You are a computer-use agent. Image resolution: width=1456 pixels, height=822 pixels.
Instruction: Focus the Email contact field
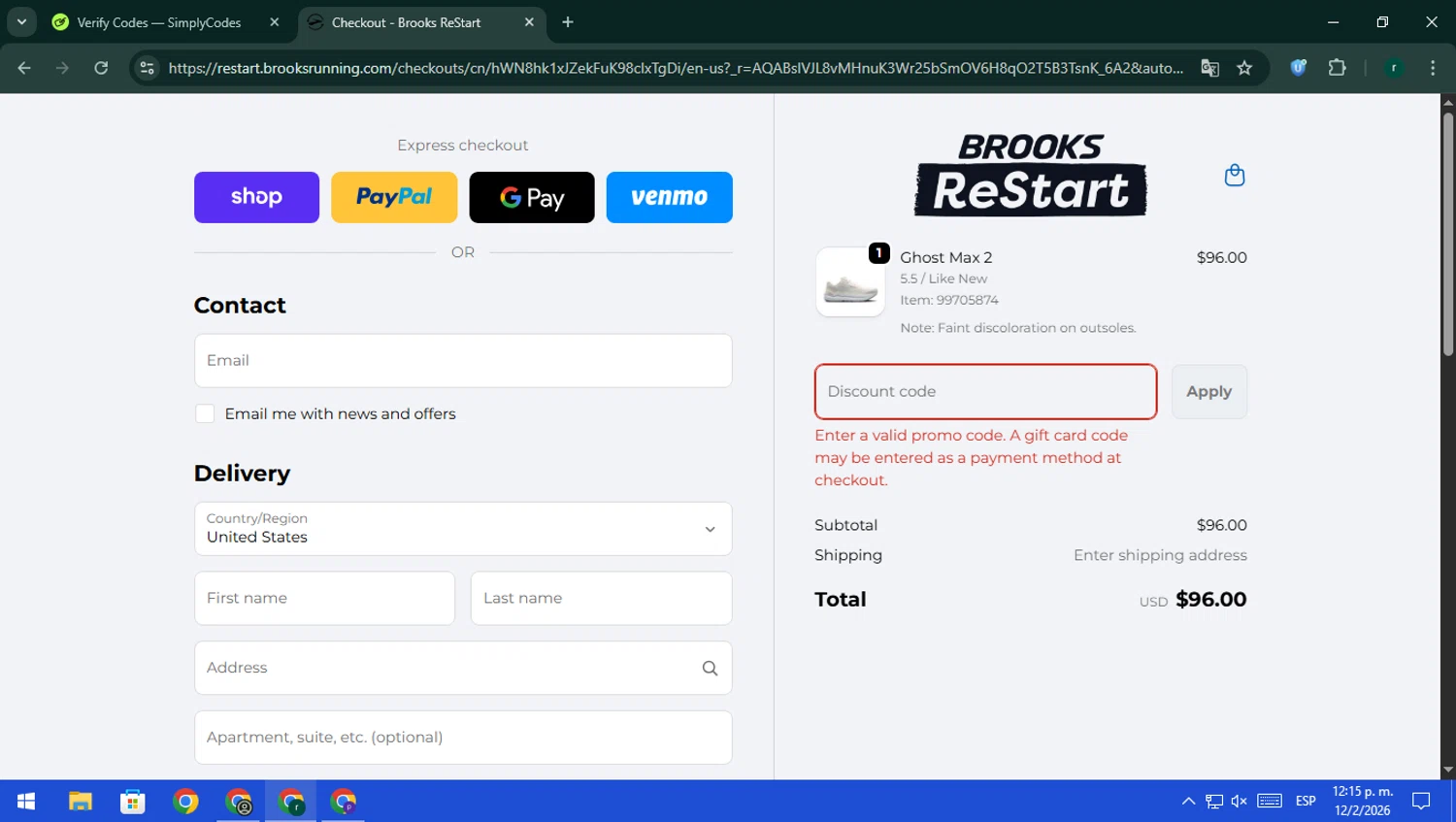[x=463, y=361]
